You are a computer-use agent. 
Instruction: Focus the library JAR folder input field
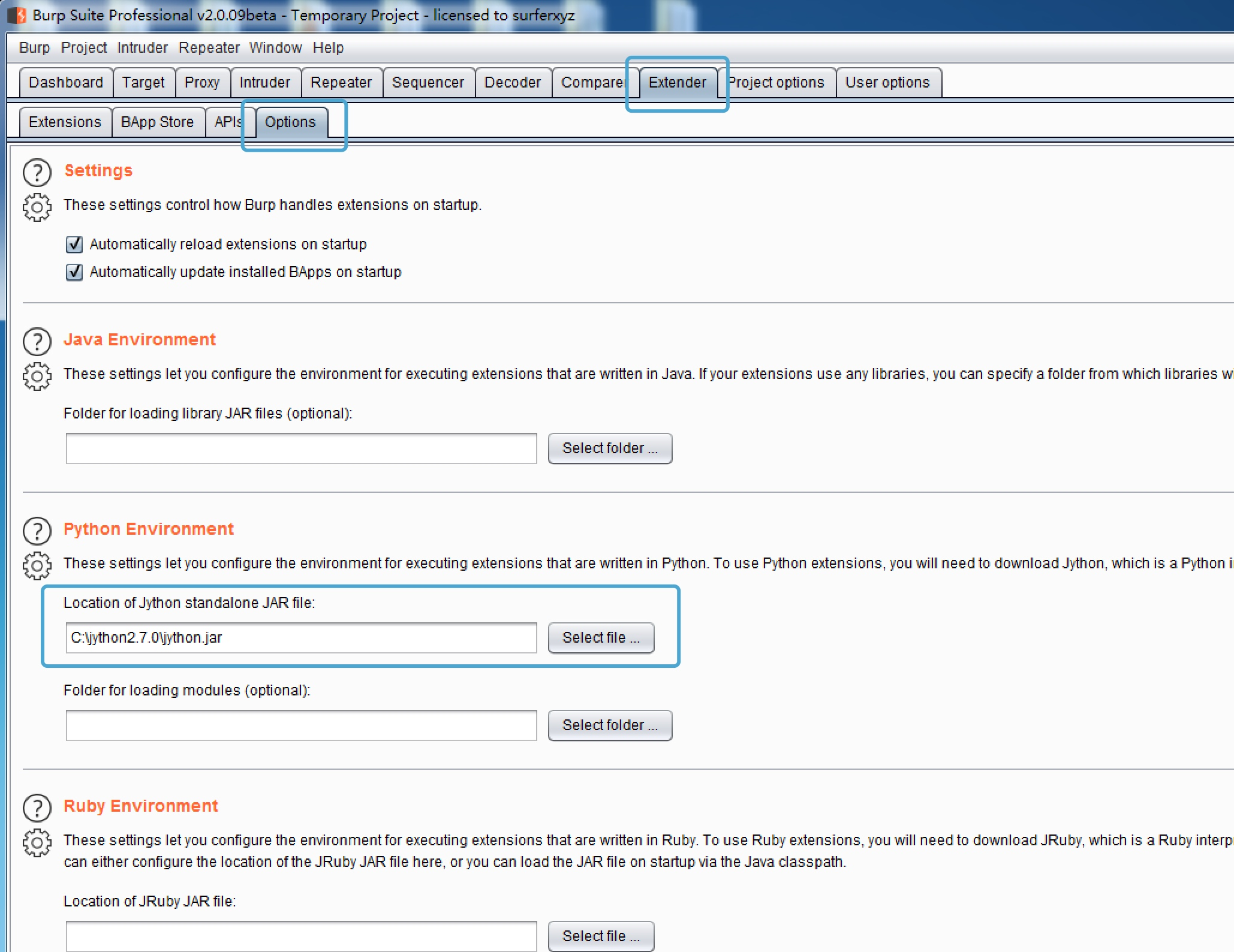coord(301,448)
